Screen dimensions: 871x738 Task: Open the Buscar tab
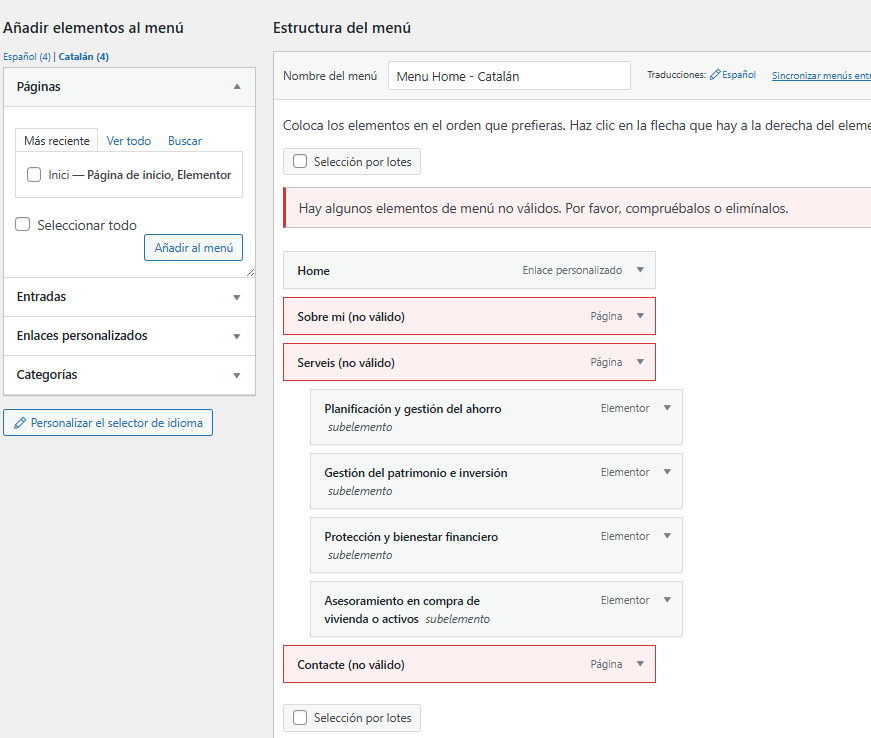click(185, 141)
